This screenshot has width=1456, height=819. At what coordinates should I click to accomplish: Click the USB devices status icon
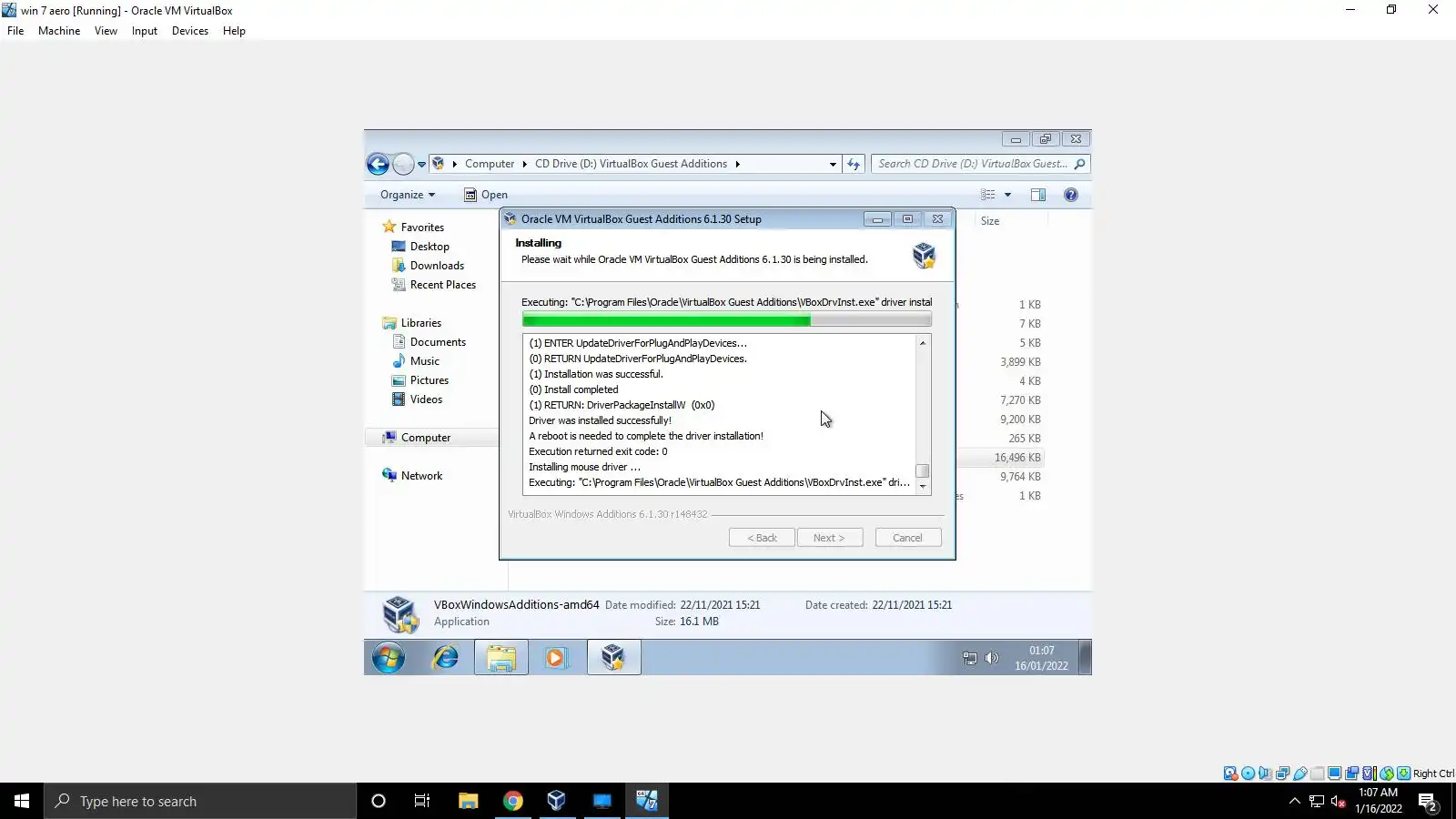pyautogui.click(x=1300, y=773)
